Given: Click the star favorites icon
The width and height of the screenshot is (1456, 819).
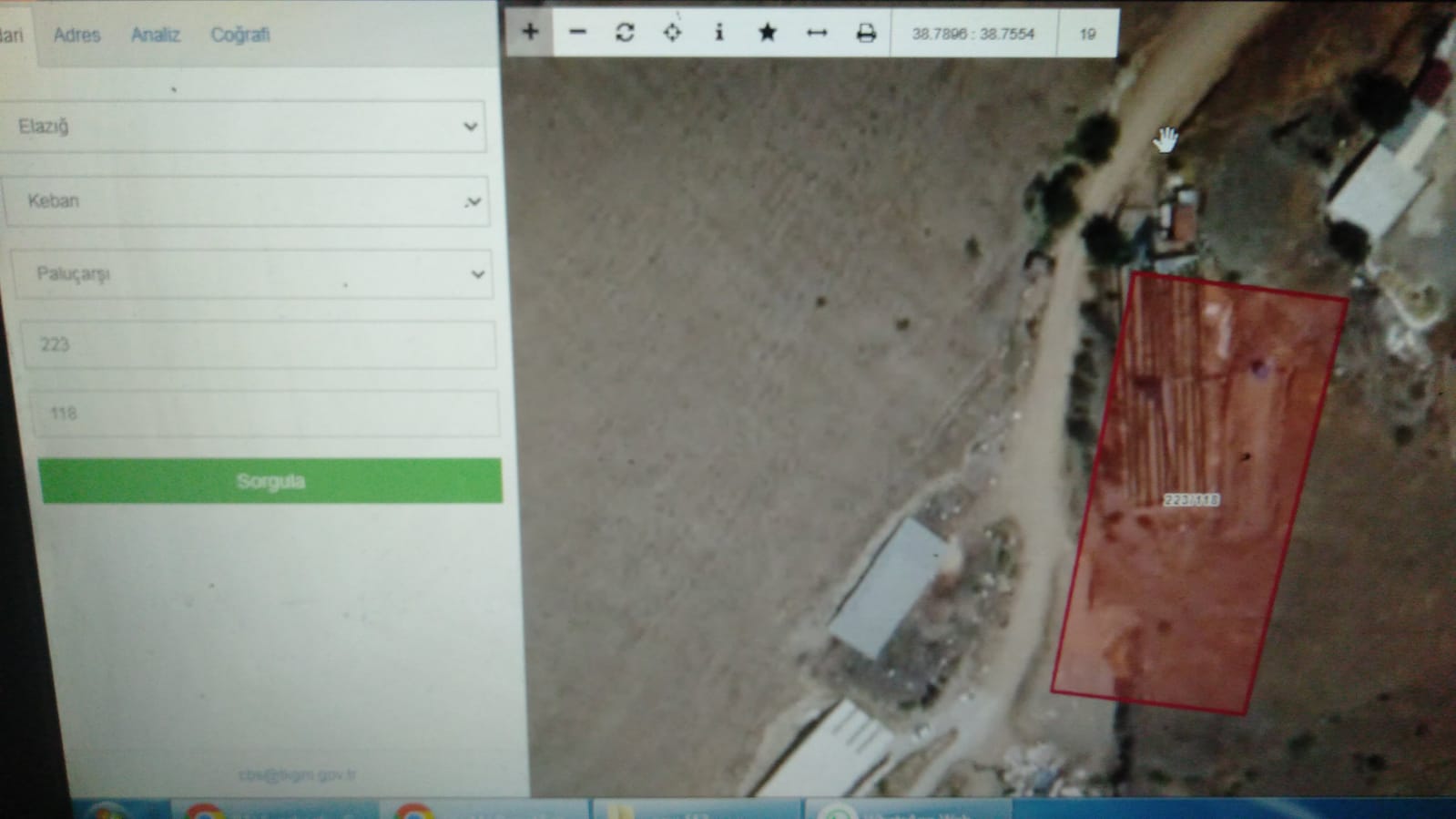Looking at the screenshot, I should [x=768, y=33].
